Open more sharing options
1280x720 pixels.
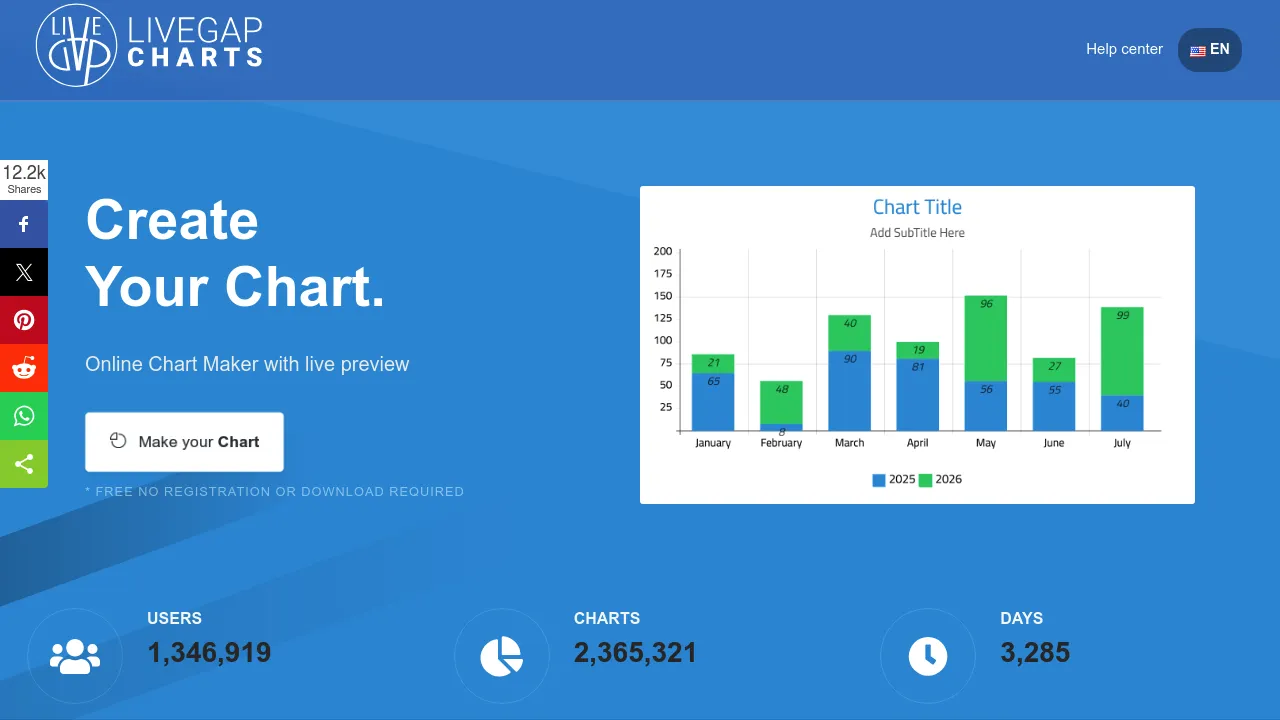tap(24, 464)
